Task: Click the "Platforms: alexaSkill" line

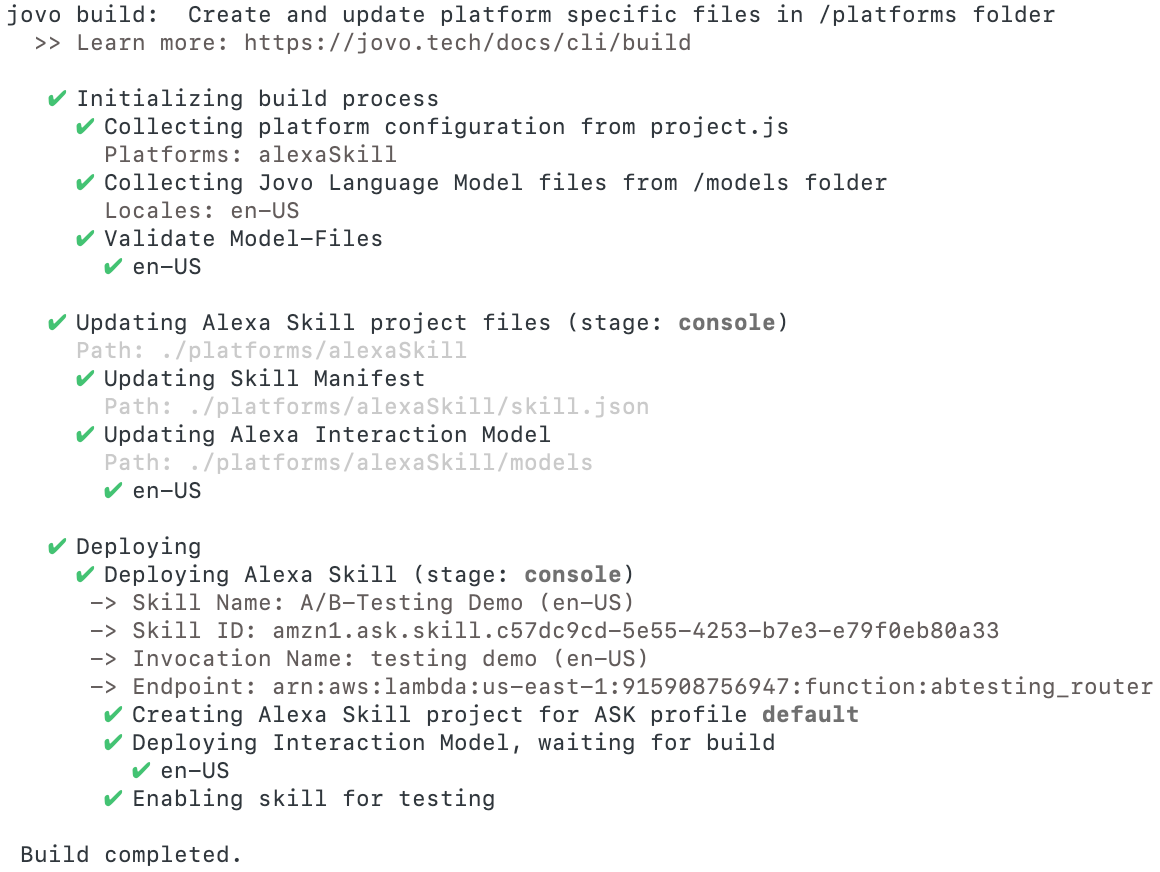Action: [x=250, y=155]
